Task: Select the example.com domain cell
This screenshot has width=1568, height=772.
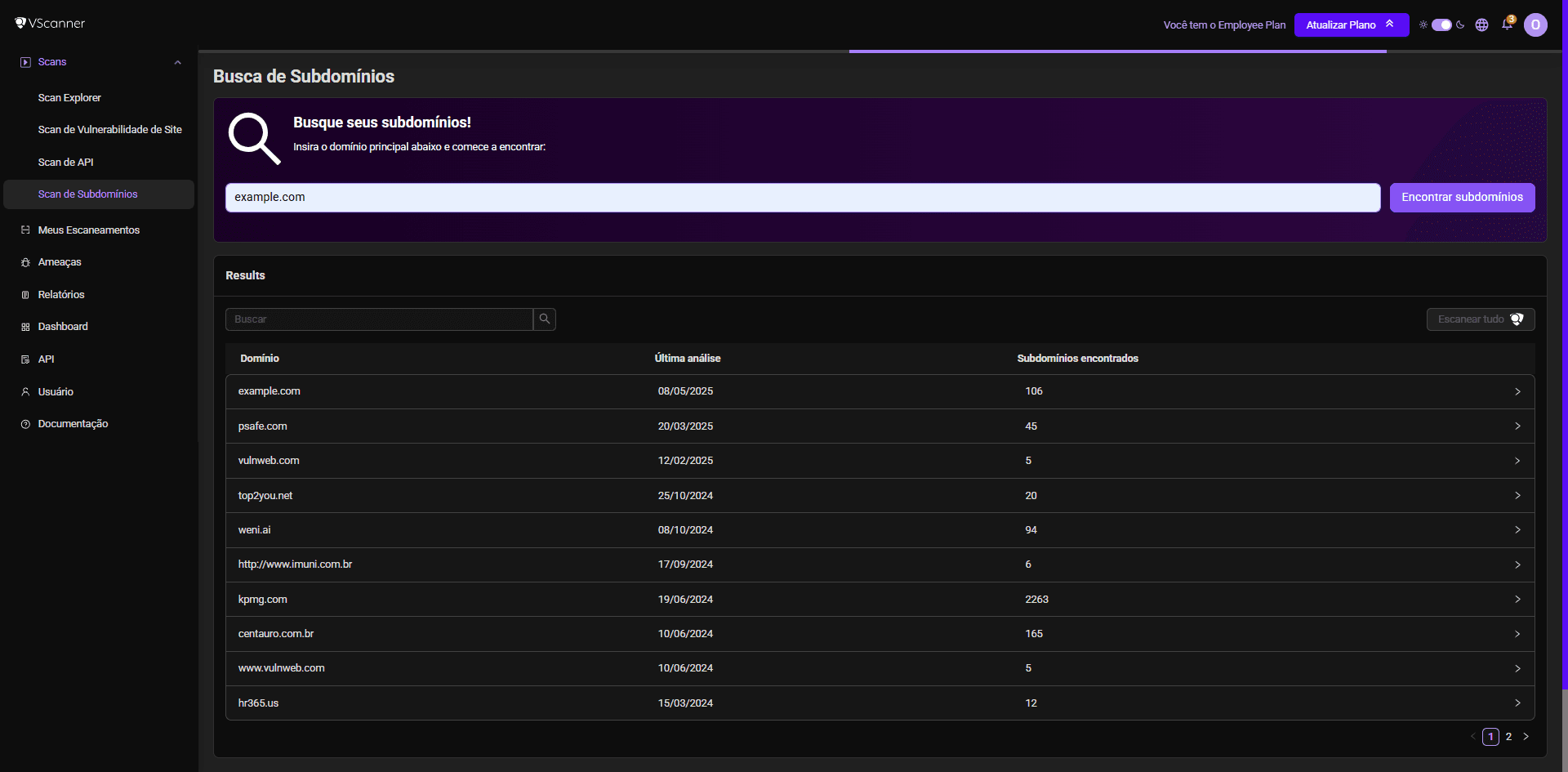Action: [x=269, y=391]
